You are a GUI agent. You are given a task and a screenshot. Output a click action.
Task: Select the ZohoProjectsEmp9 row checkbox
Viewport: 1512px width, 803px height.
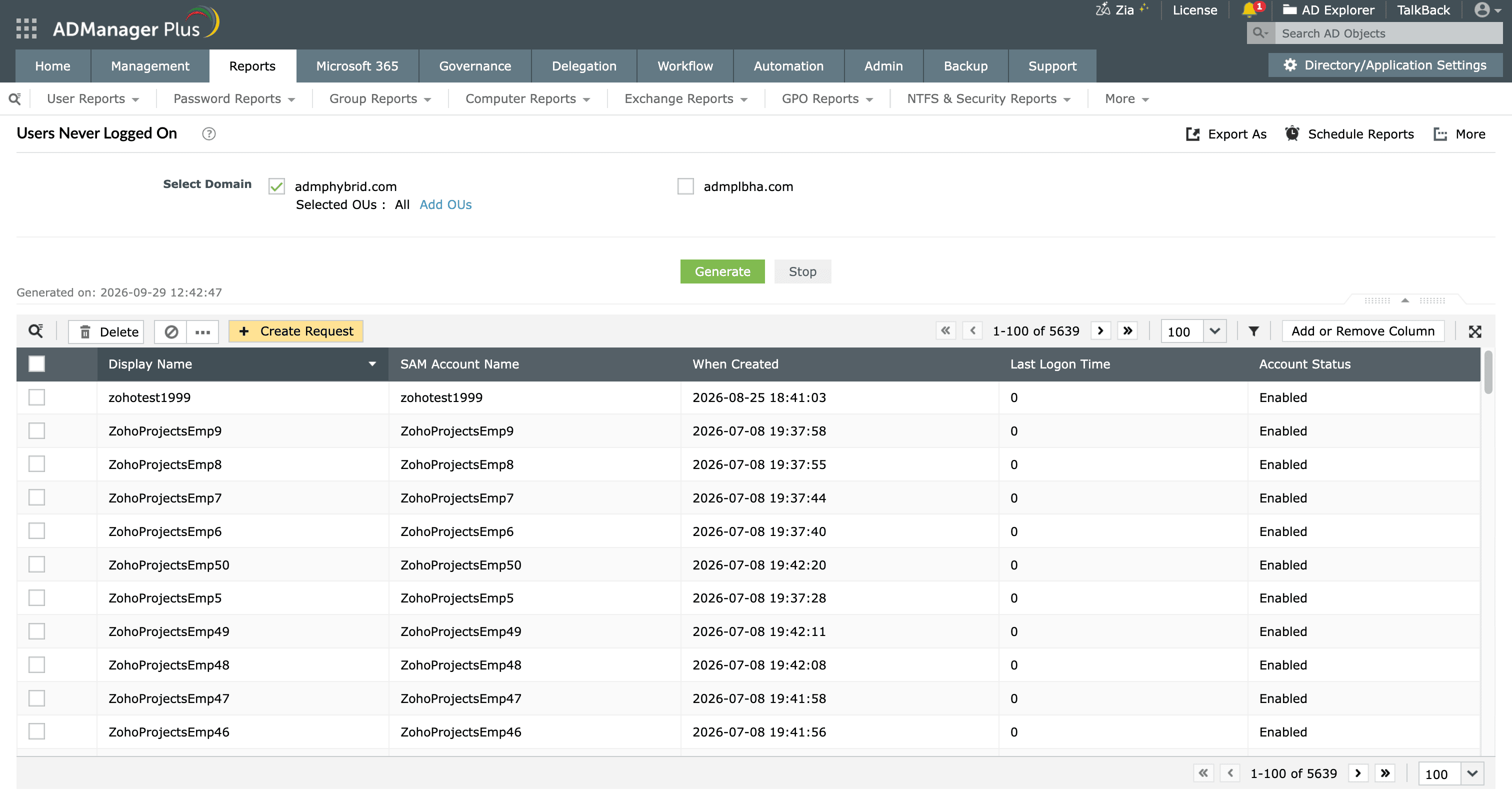(36, 431)
